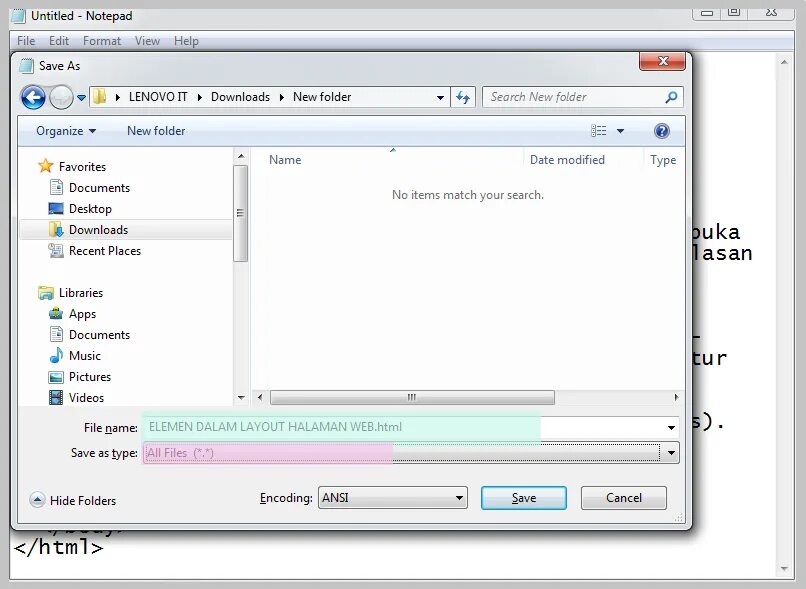Click the Forward navigation arrow
Image resolution: width=806 pixels, height=589 pixels.
click(61, 97)
